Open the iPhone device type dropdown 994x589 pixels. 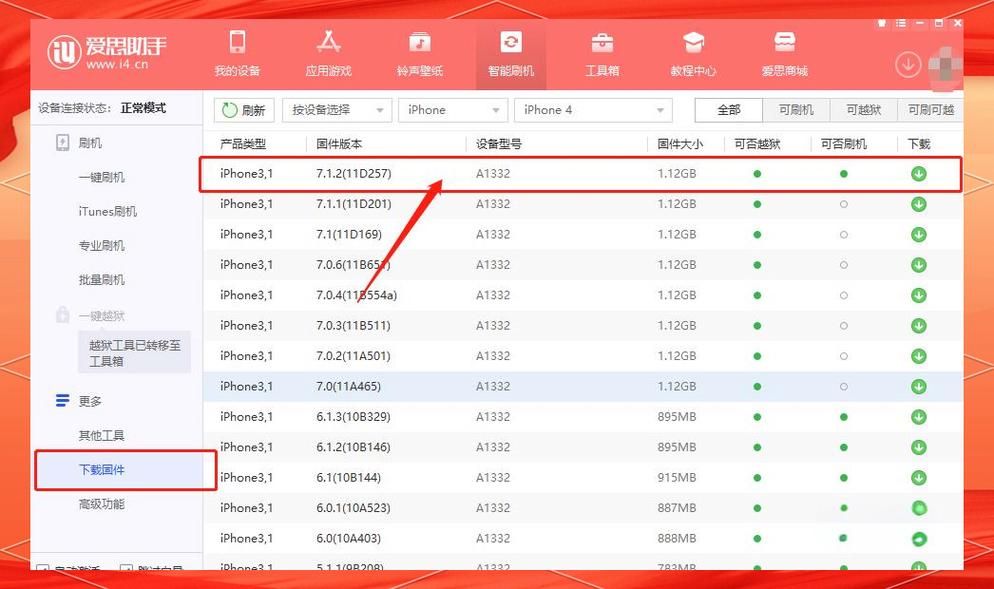(452, 109)
